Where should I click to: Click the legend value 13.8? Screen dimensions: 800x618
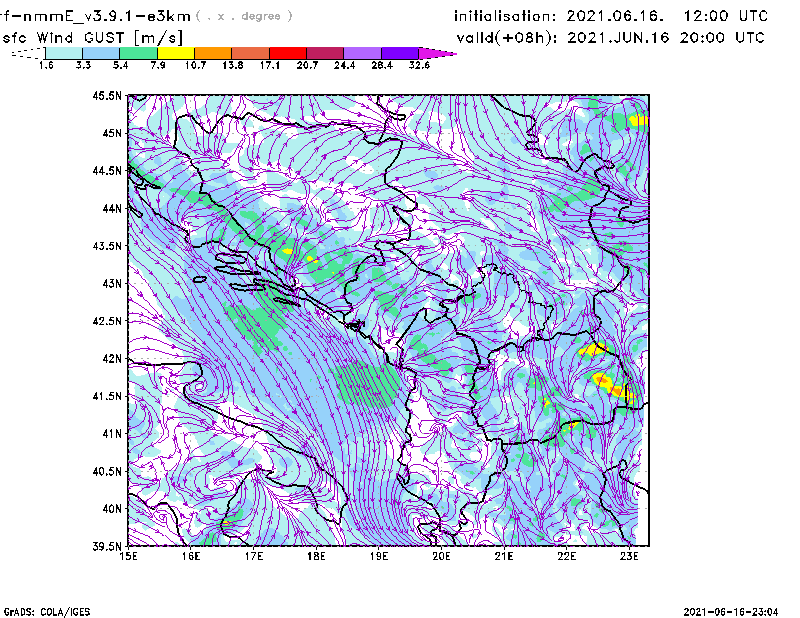(233, 65)
